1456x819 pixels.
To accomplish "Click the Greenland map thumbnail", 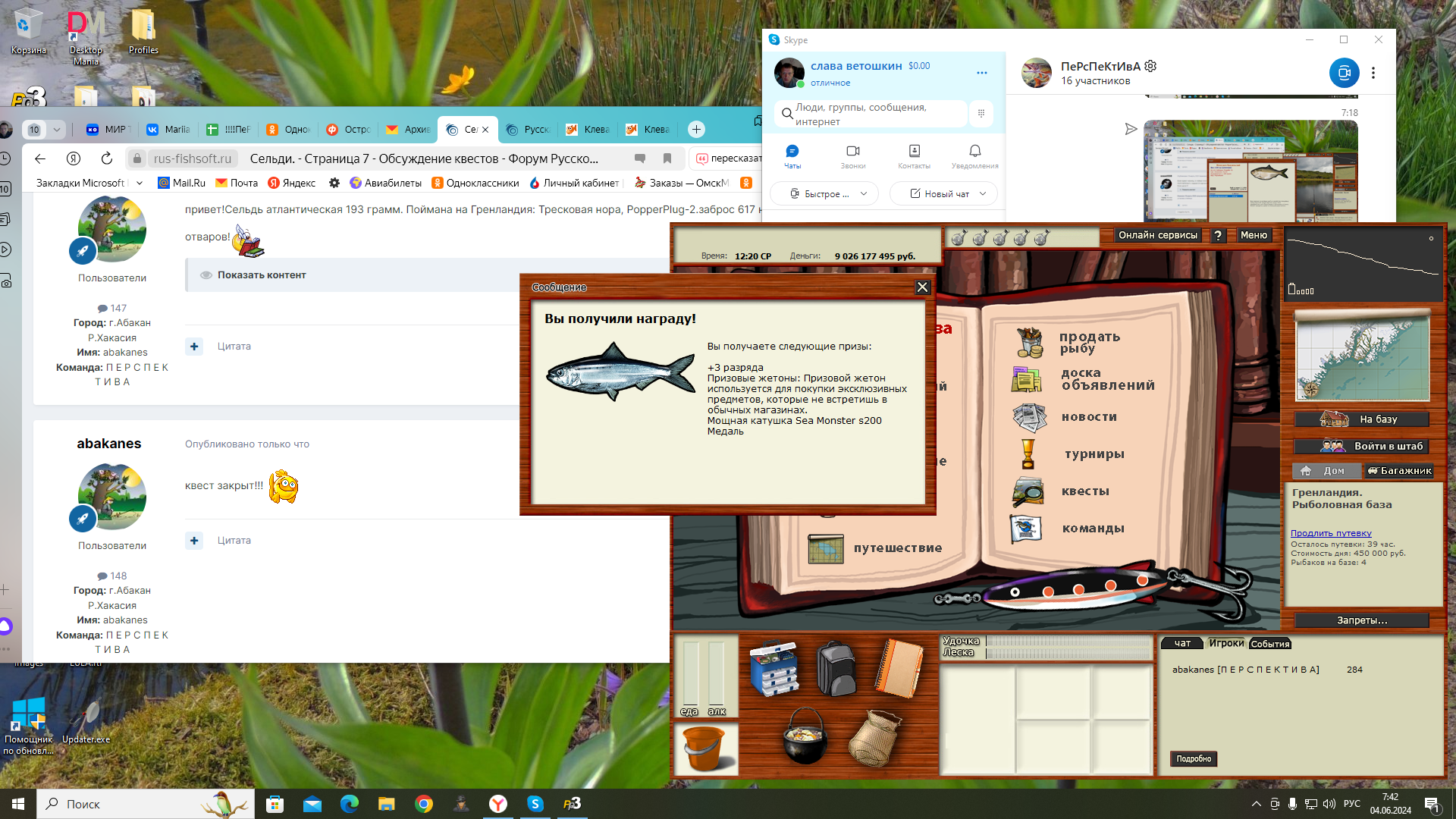I will tap(1362, 356).
